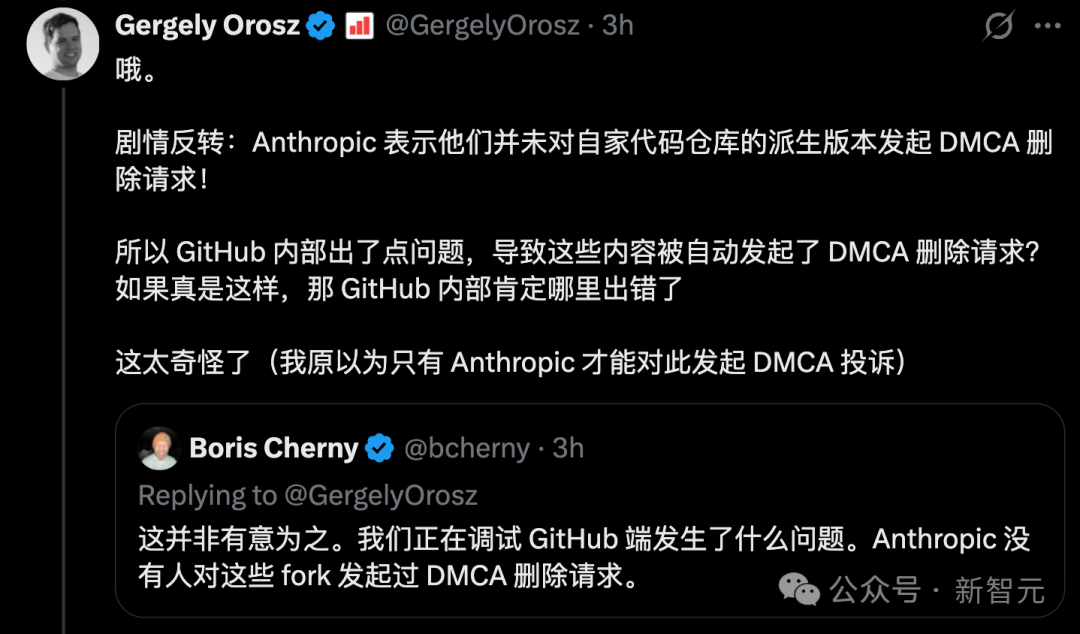Click Gergely Orosz's blue verified badge
The image size is (1080, 634).
(x=320, y=26)
